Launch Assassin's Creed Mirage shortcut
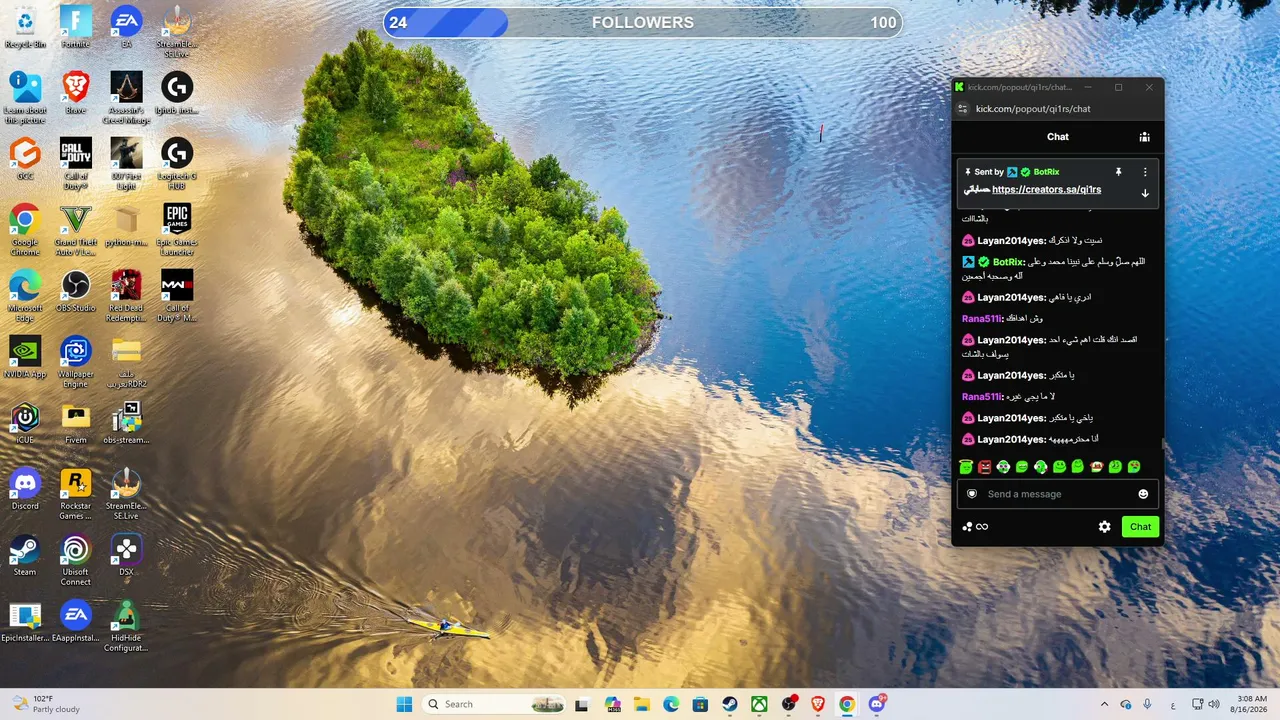 [x=126, y=98]
